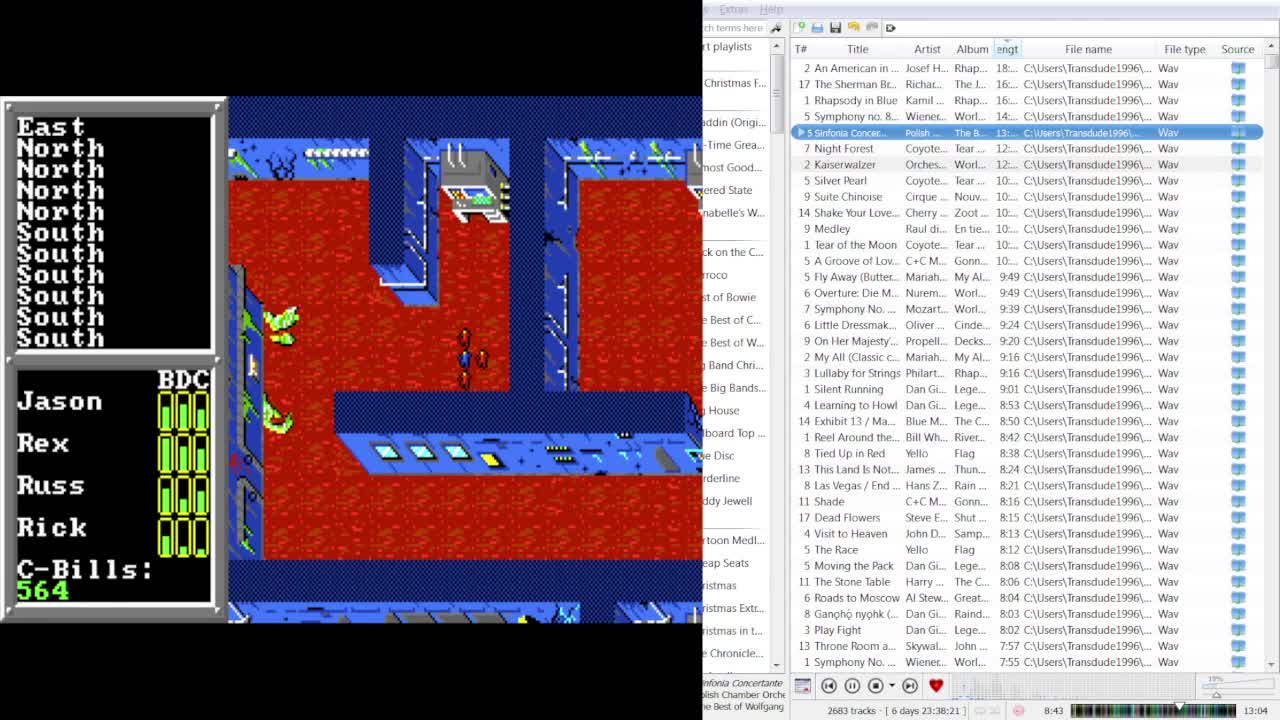The width and height of the screenshot is (1280, 720).
Task: Create a new playlist with the toolbar icon
Action: 799,27
